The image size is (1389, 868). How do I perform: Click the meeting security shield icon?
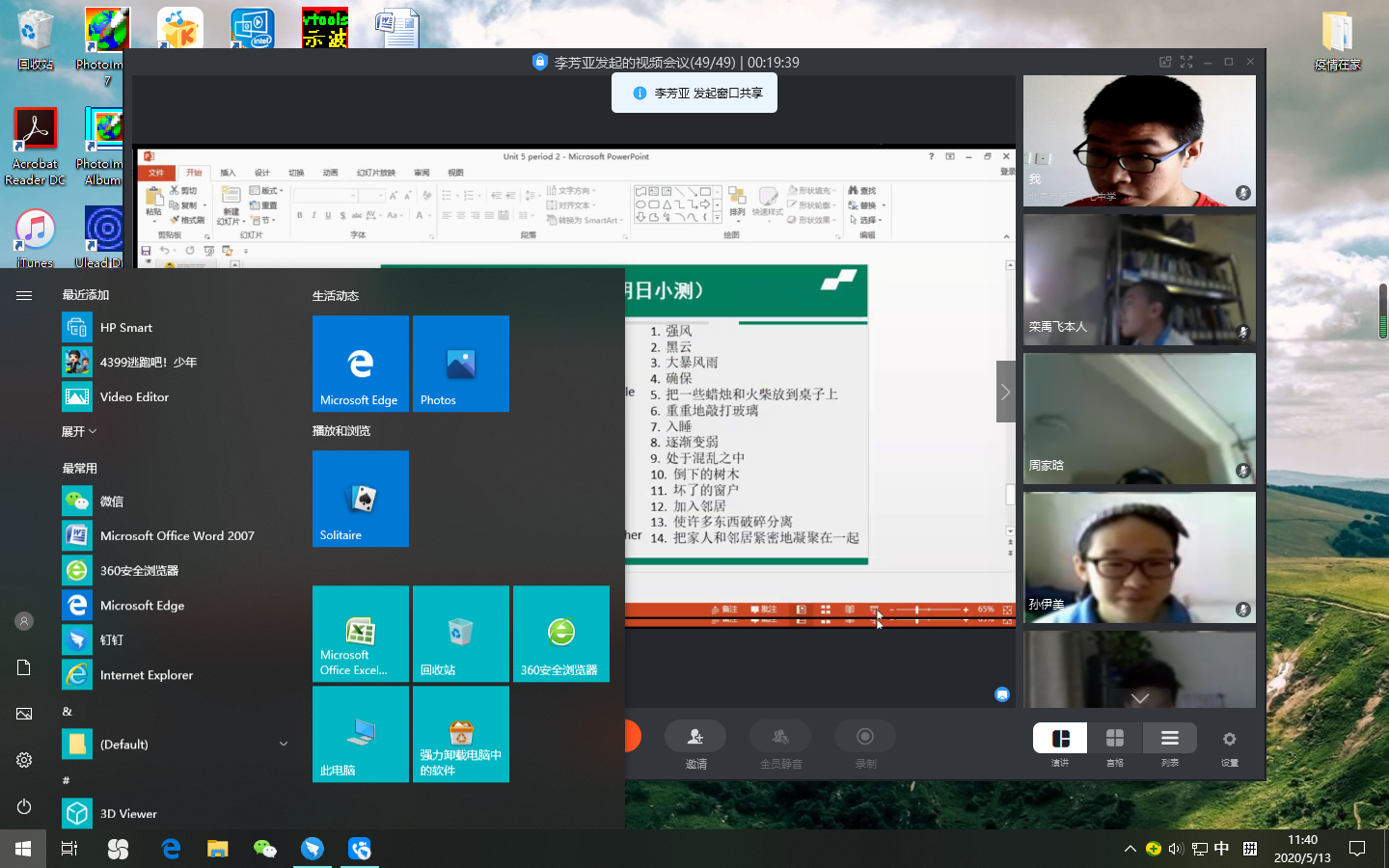tap(539, 62)
